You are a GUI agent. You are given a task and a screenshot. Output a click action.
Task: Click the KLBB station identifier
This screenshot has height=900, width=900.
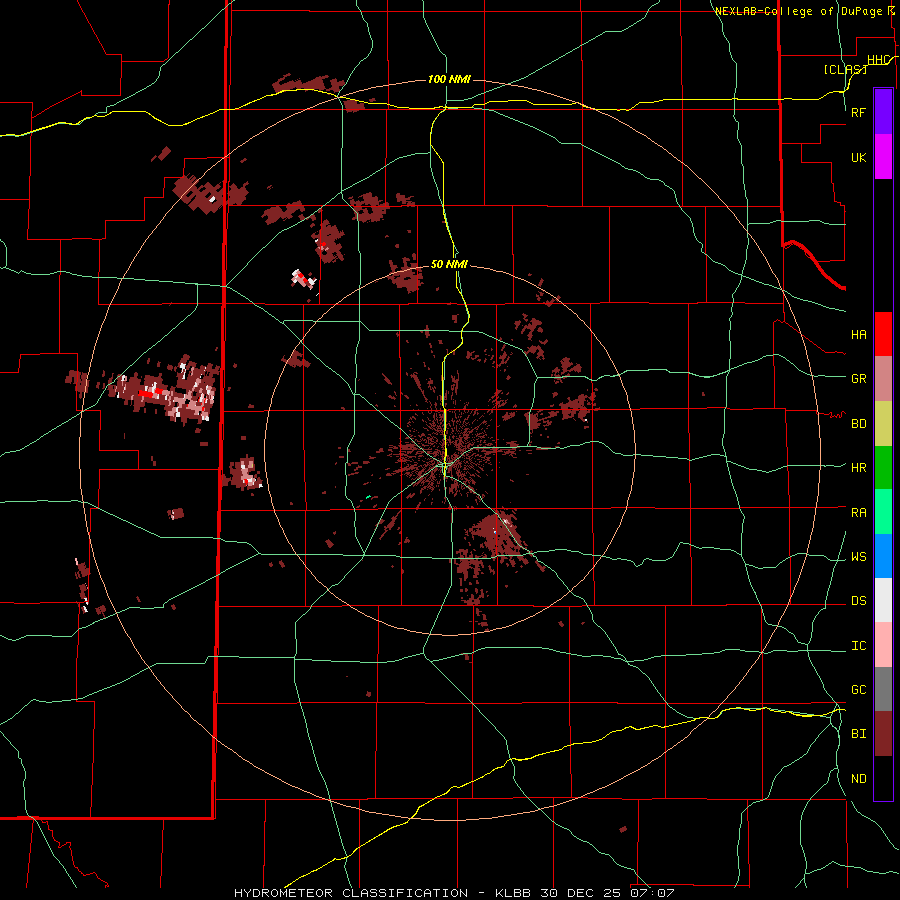(513, 893)
